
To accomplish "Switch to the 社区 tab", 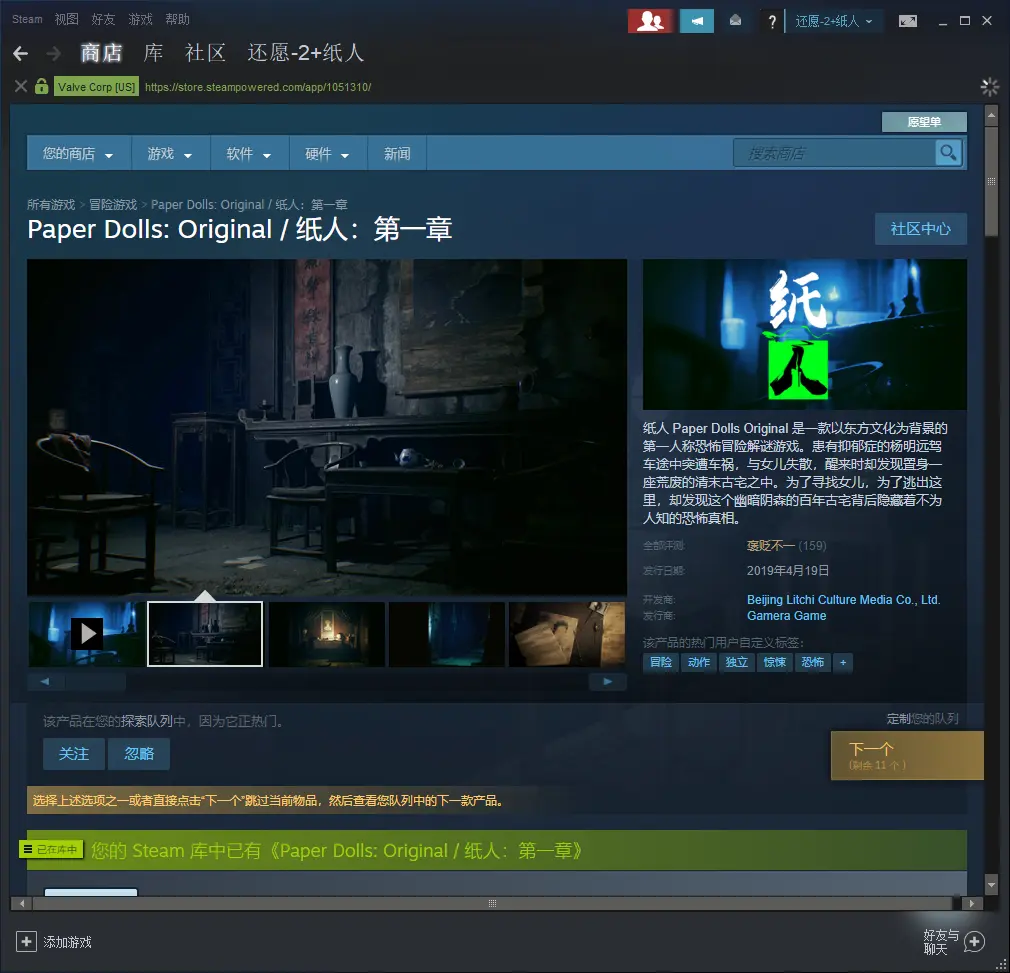I will click(205, 53).
